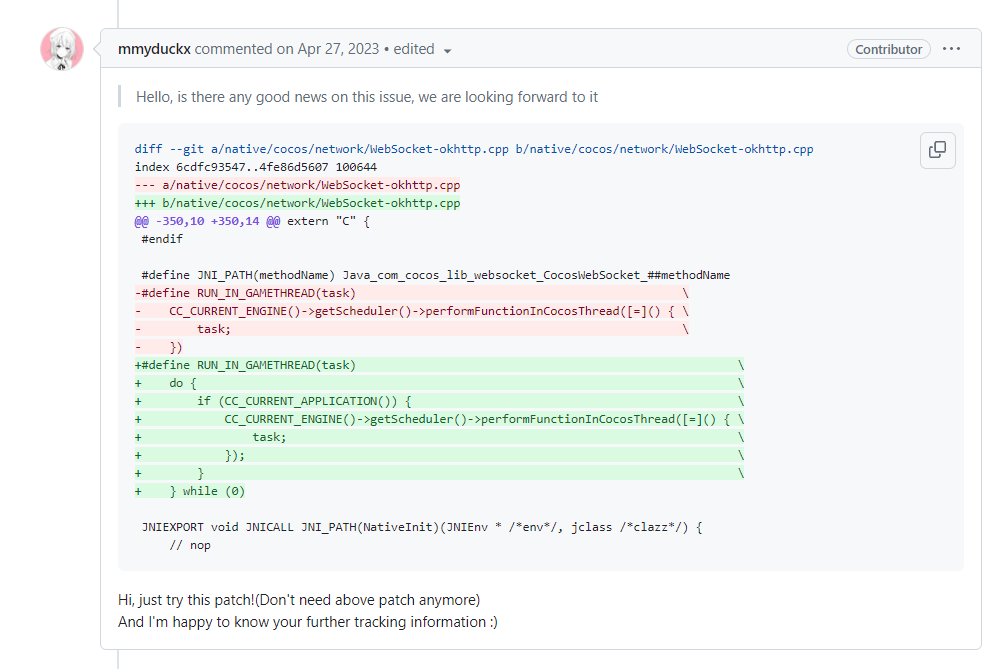Click the quoted Hello reply text
The height and width of the screenshot is (669, 1000).
(x=367, y=97)
